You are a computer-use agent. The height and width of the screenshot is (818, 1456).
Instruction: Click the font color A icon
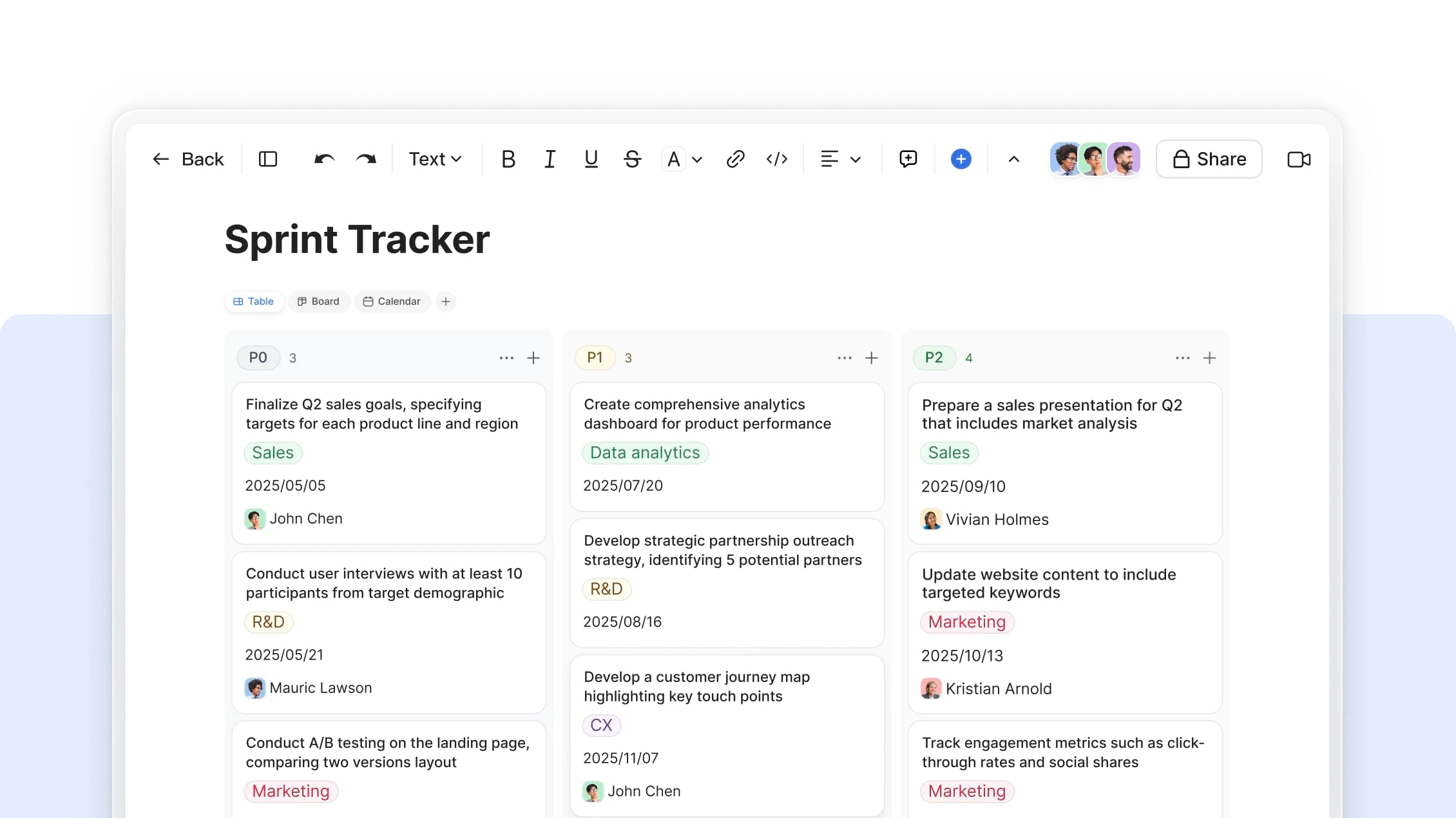click(x=673, y=159)
